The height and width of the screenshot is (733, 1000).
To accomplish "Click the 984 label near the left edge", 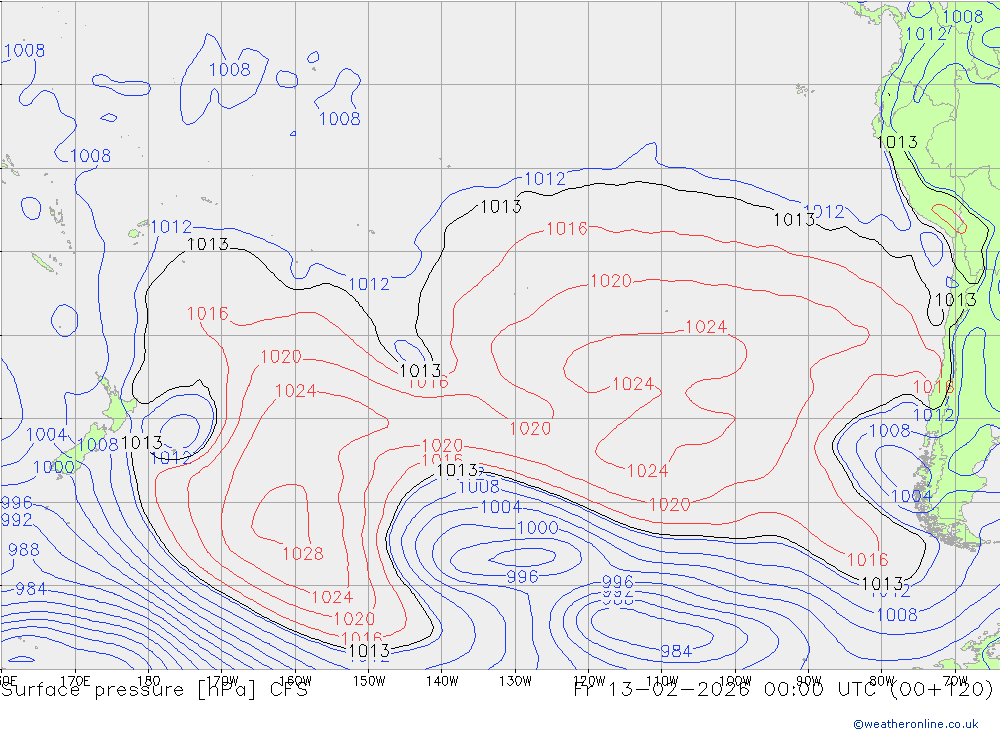I will click(30, 589).
